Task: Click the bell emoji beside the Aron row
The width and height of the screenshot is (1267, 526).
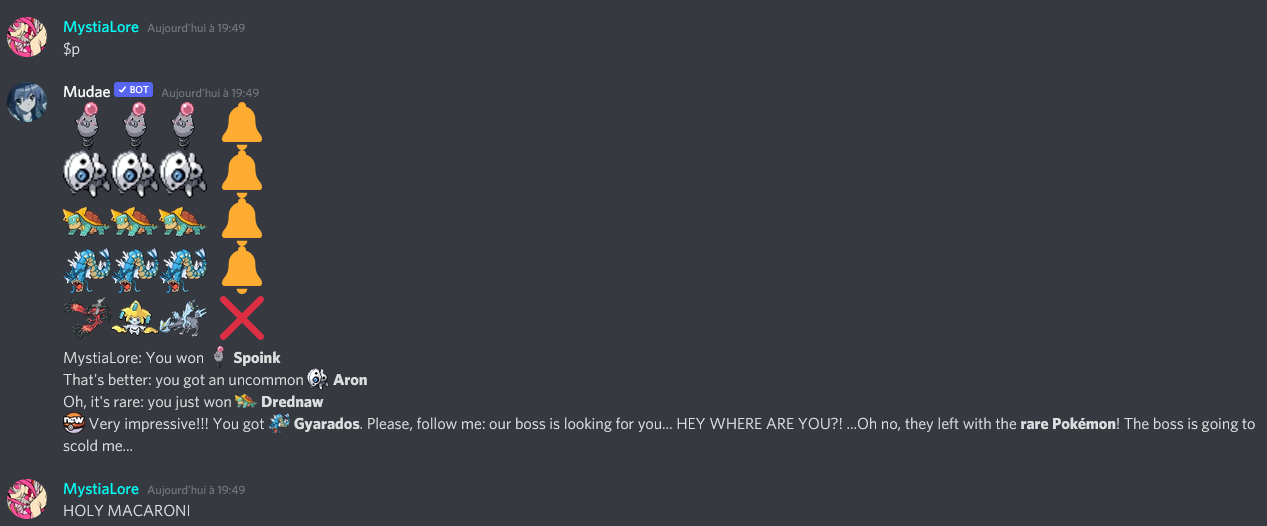Action: pyautogui.click(x=241, y=172)
